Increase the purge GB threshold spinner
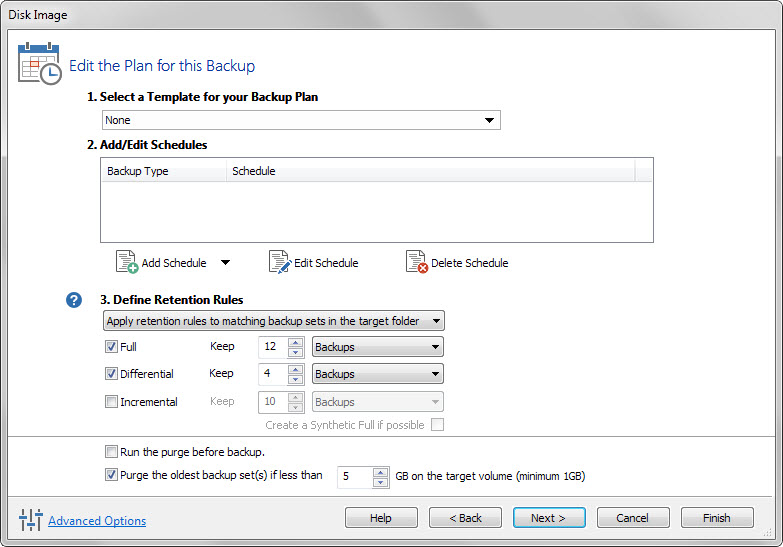 (x=381, y=472)
